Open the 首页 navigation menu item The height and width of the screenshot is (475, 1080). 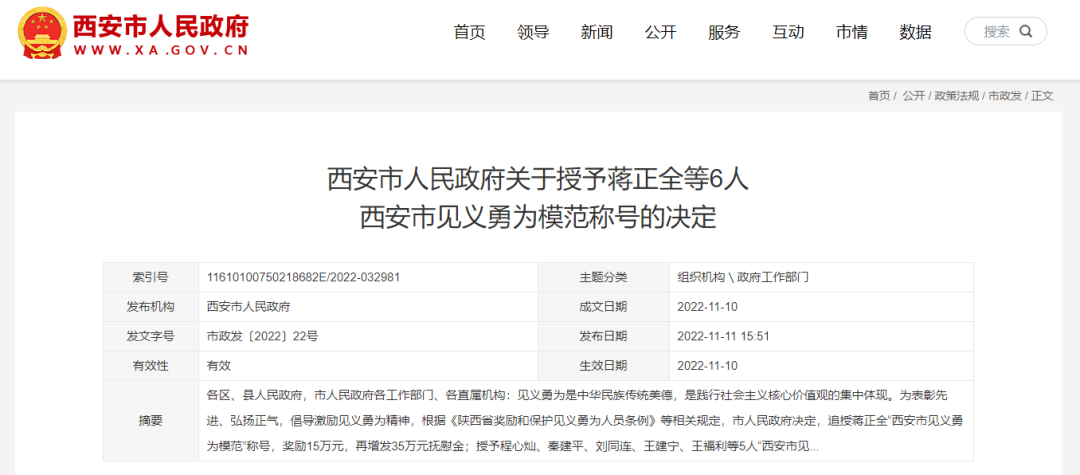(469, 32)
